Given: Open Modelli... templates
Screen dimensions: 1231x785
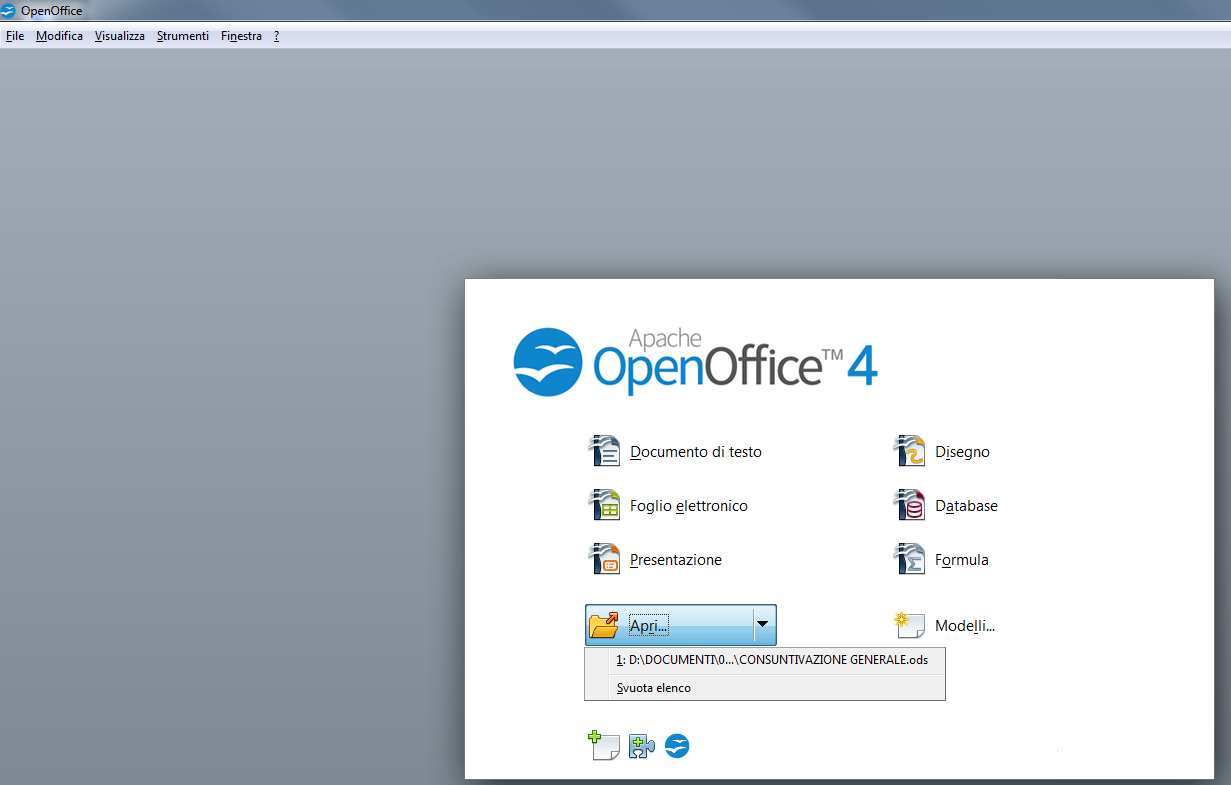Looking at the screenshot, I should [x=965, y=626].
